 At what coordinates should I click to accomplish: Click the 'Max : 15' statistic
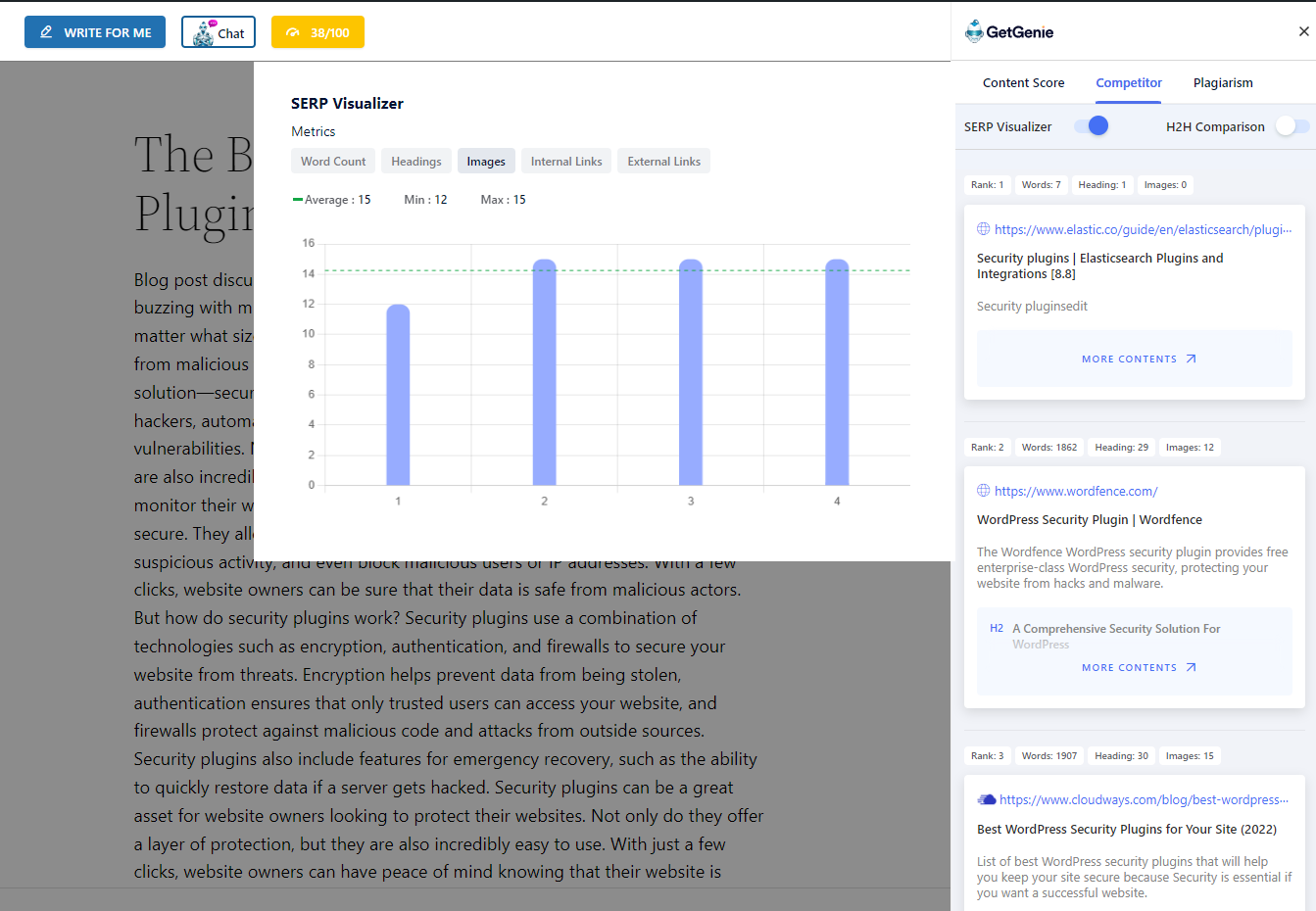pyautogui.click(x=503, y=200)
